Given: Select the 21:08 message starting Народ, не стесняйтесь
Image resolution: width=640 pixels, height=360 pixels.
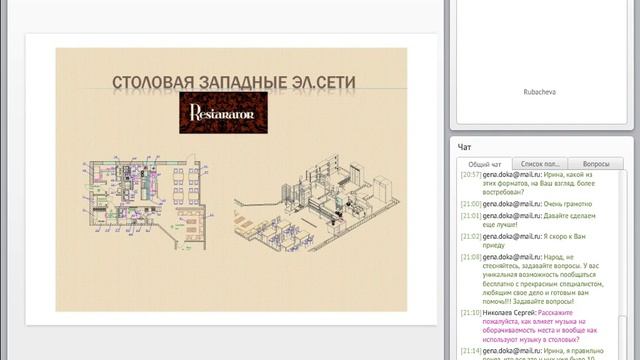Looking at the screenshot, I should (533, 279).
